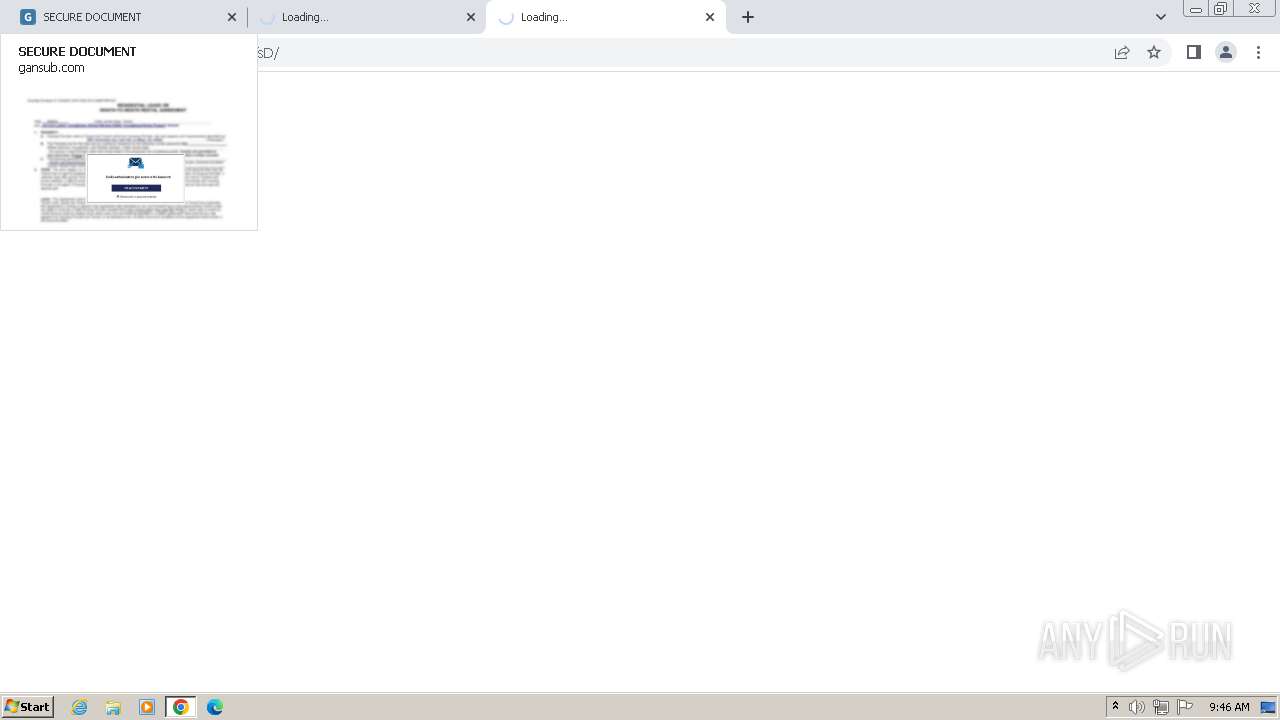This screenshot has height=720, width=1280.
Task: Close the third Loading tab
Action: tap(710, 17)
